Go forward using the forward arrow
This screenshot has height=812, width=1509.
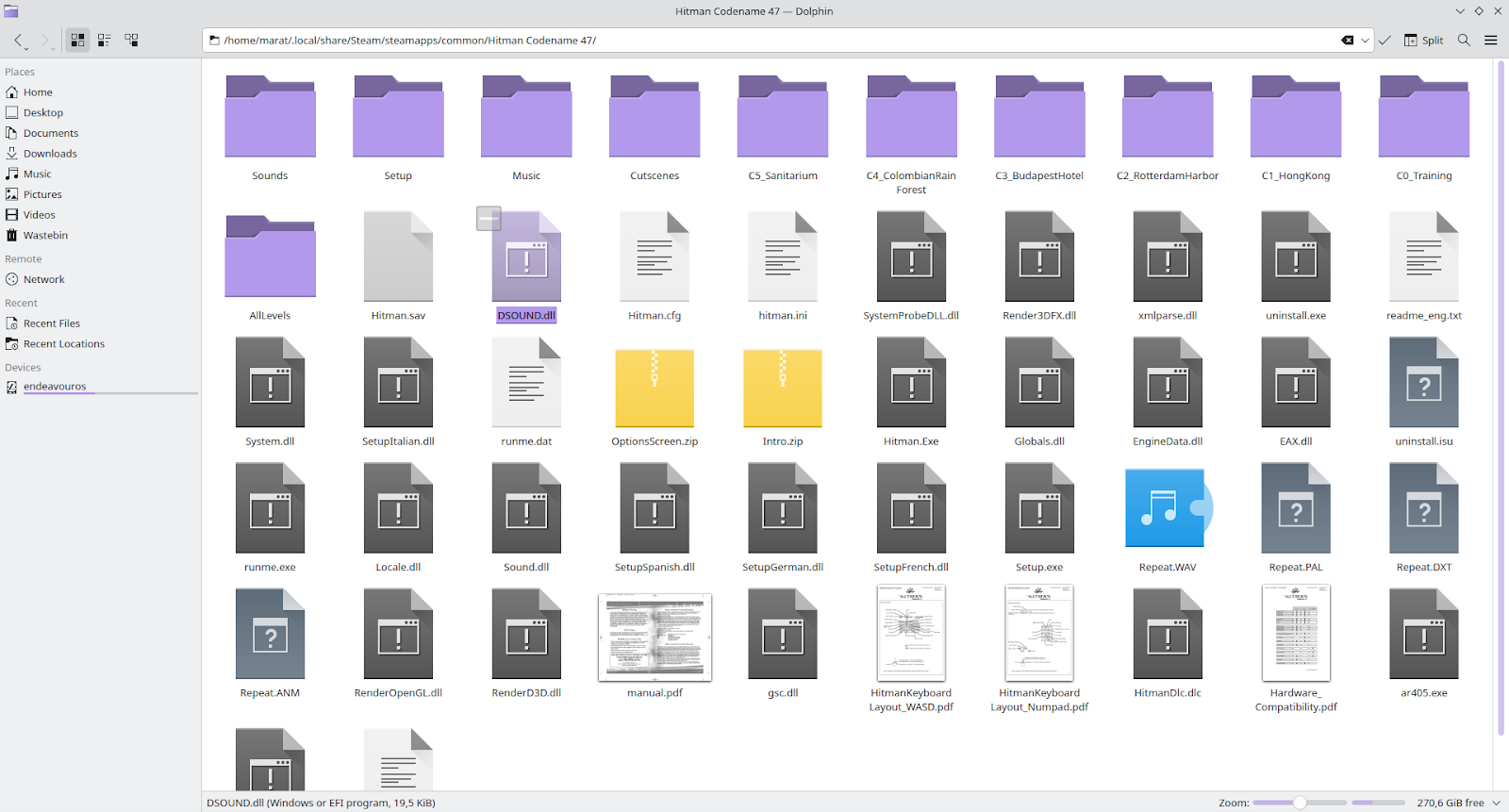44,41
